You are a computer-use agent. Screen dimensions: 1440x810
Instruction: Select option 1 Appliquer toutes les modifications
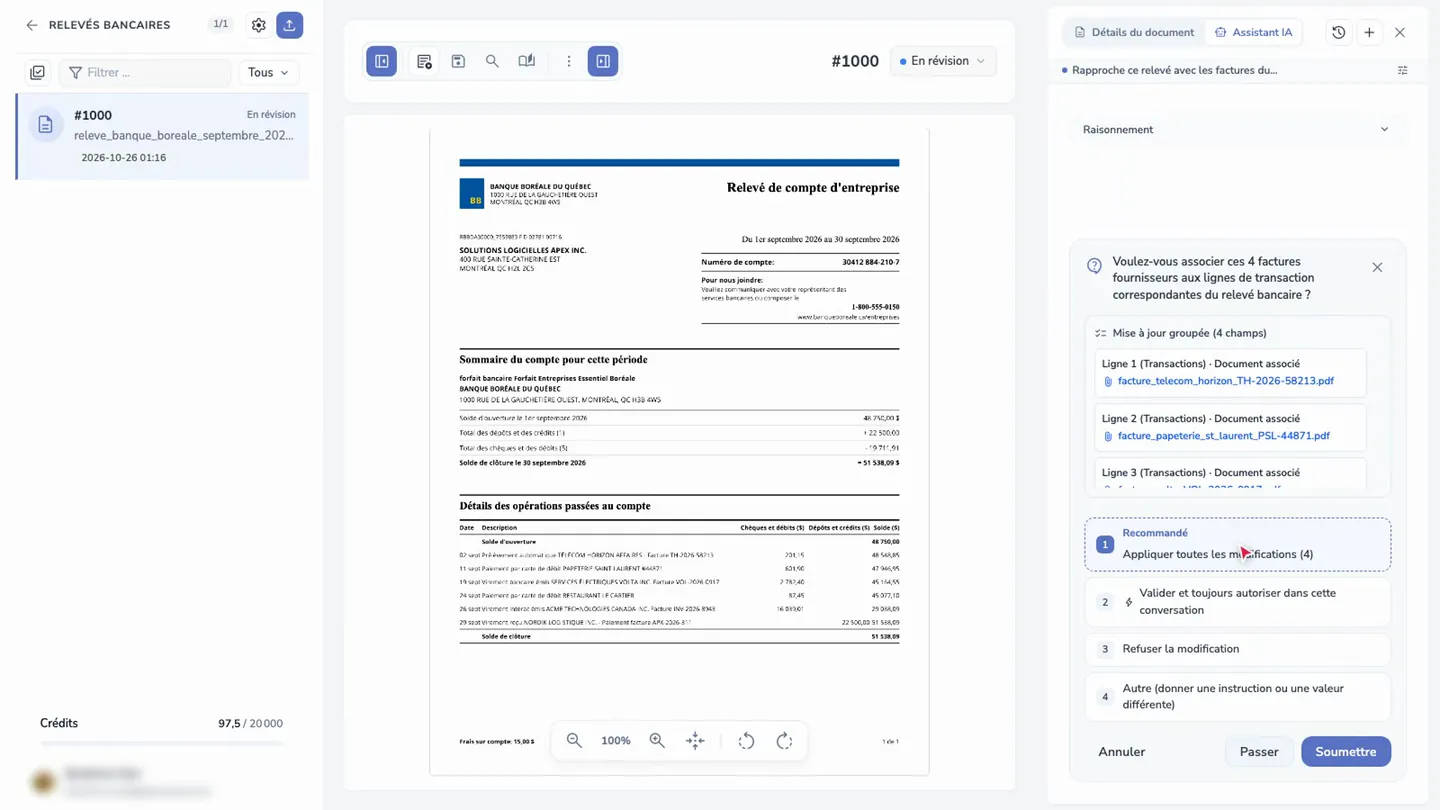coord(1237,545)
